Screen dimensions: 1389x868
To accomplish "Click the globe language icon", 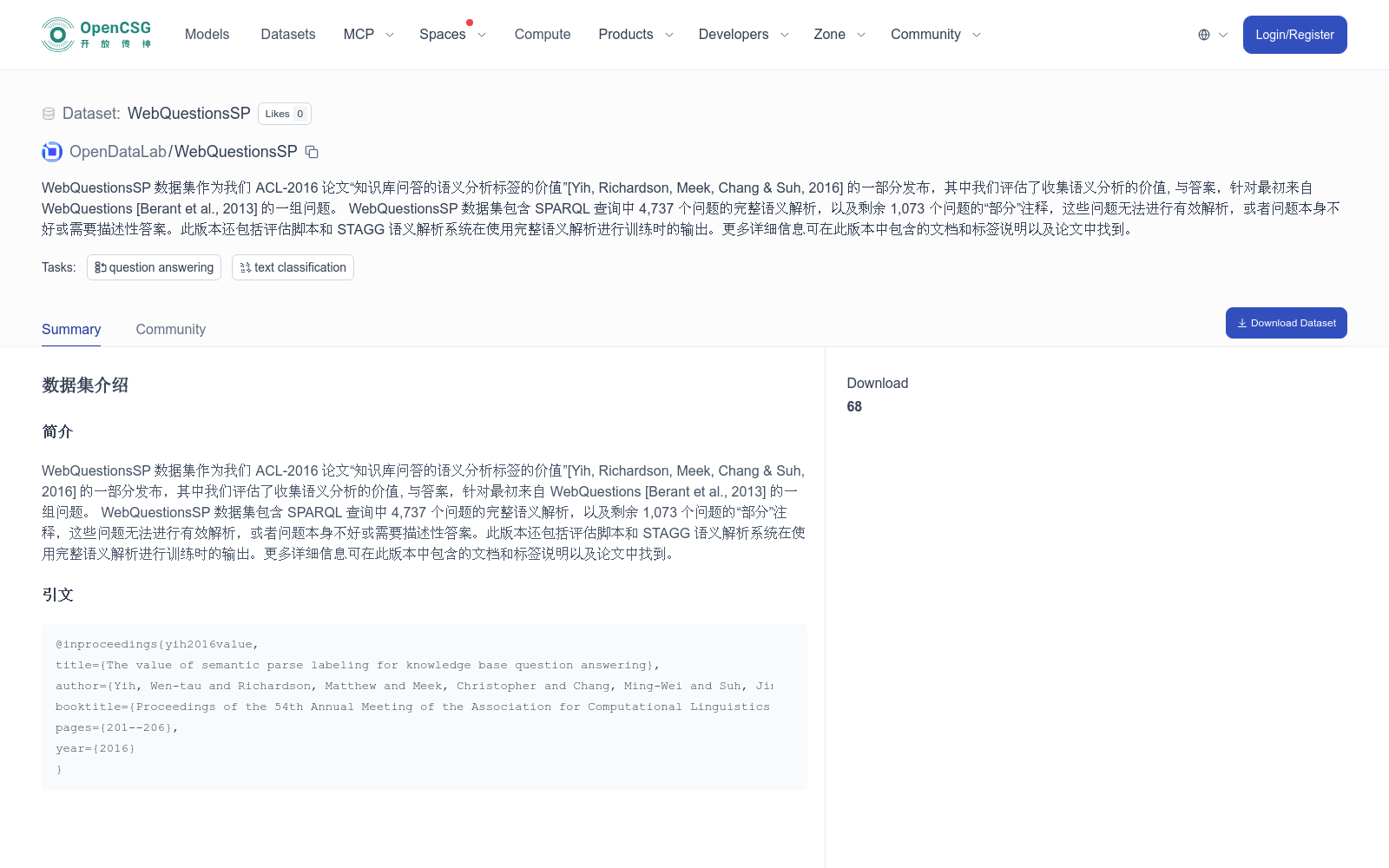I will [1204, 35].
